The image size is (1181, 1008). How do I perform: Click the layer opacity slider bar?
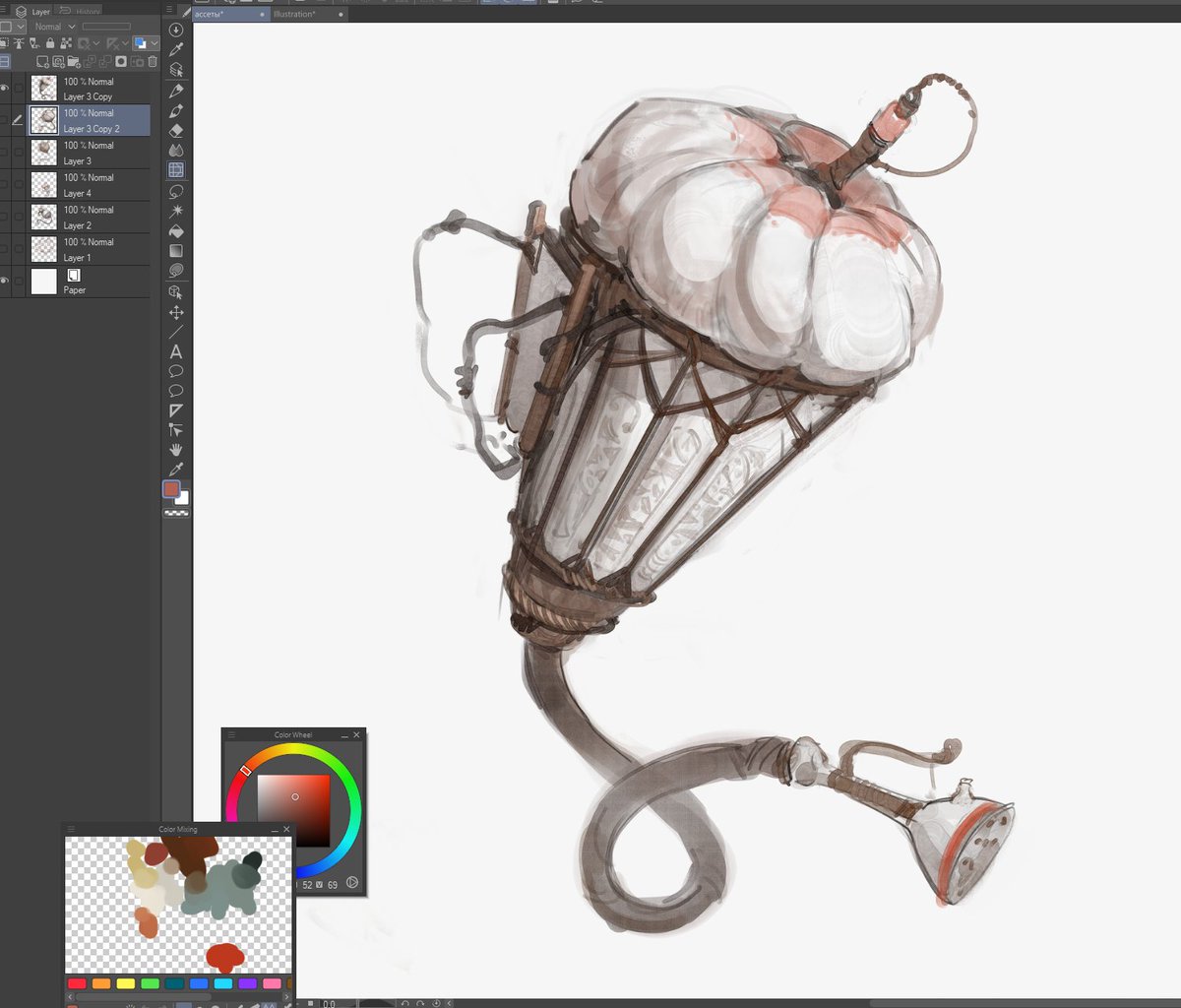[x=106, y=27]
